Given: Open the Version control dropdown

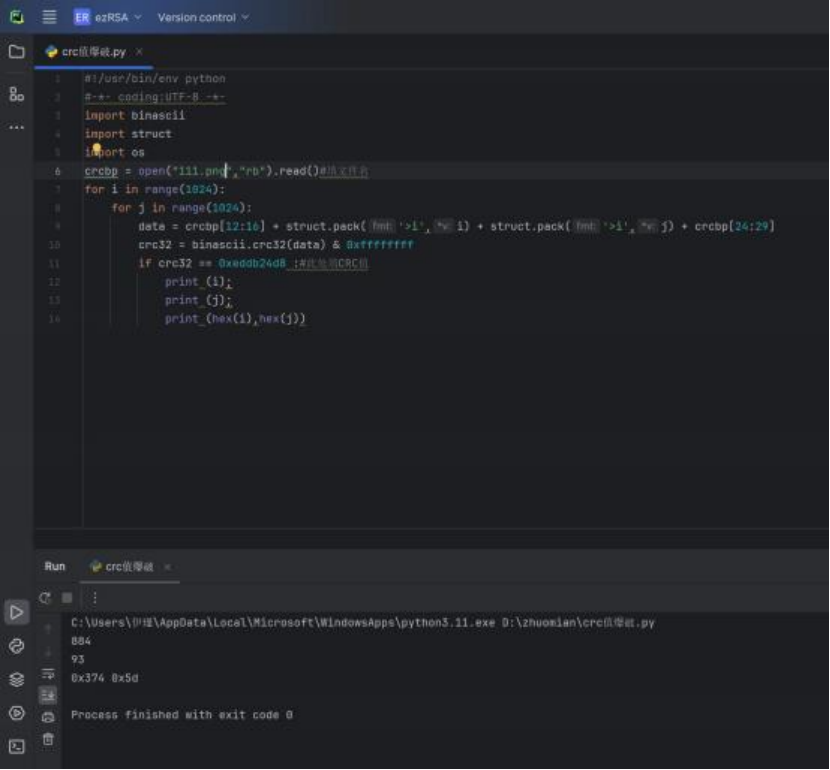Looking at the screenshot, I should tap(203, 17).
